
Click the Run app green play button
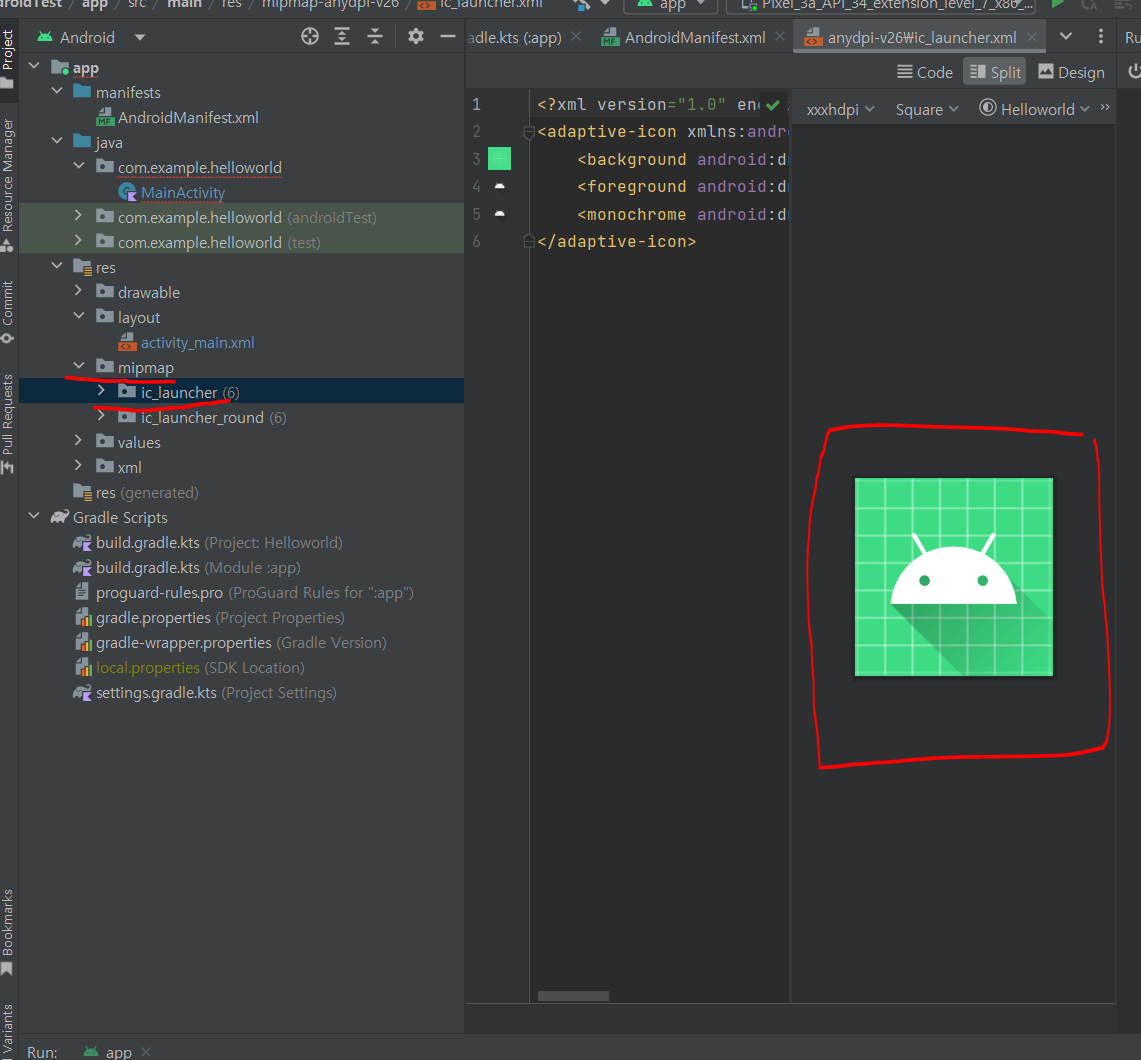pyautogui.click(x=1057, y=4)
